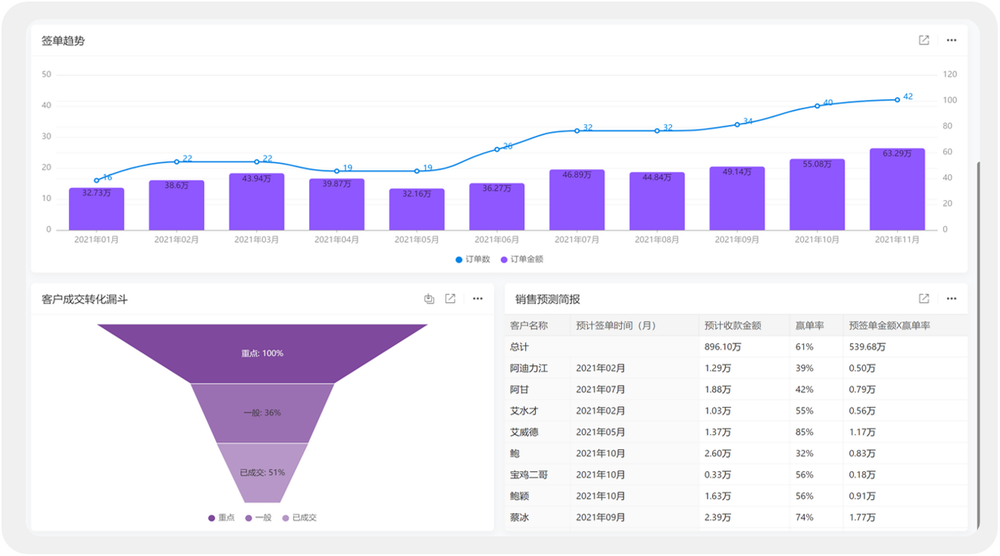Toggle 一般 legend item in funnel

point(258,518)
